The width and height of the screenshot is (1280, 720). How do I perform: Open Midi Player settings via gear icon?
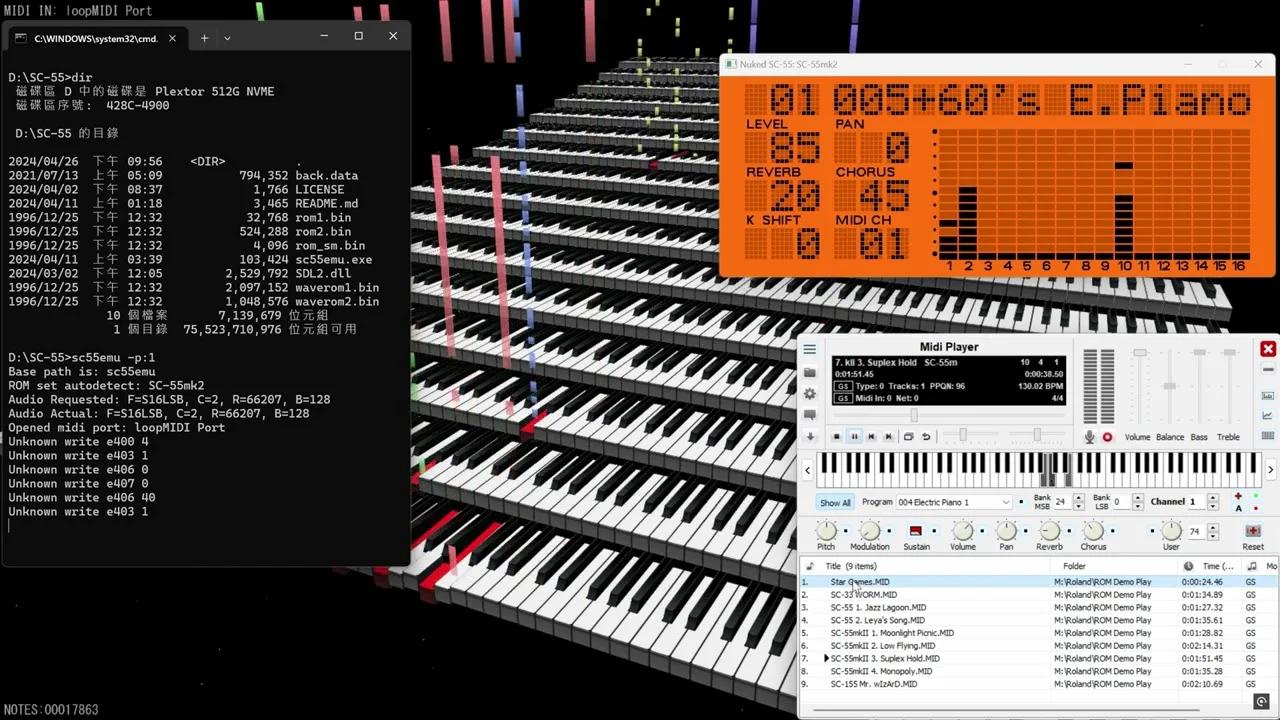(x=810, y=394)
